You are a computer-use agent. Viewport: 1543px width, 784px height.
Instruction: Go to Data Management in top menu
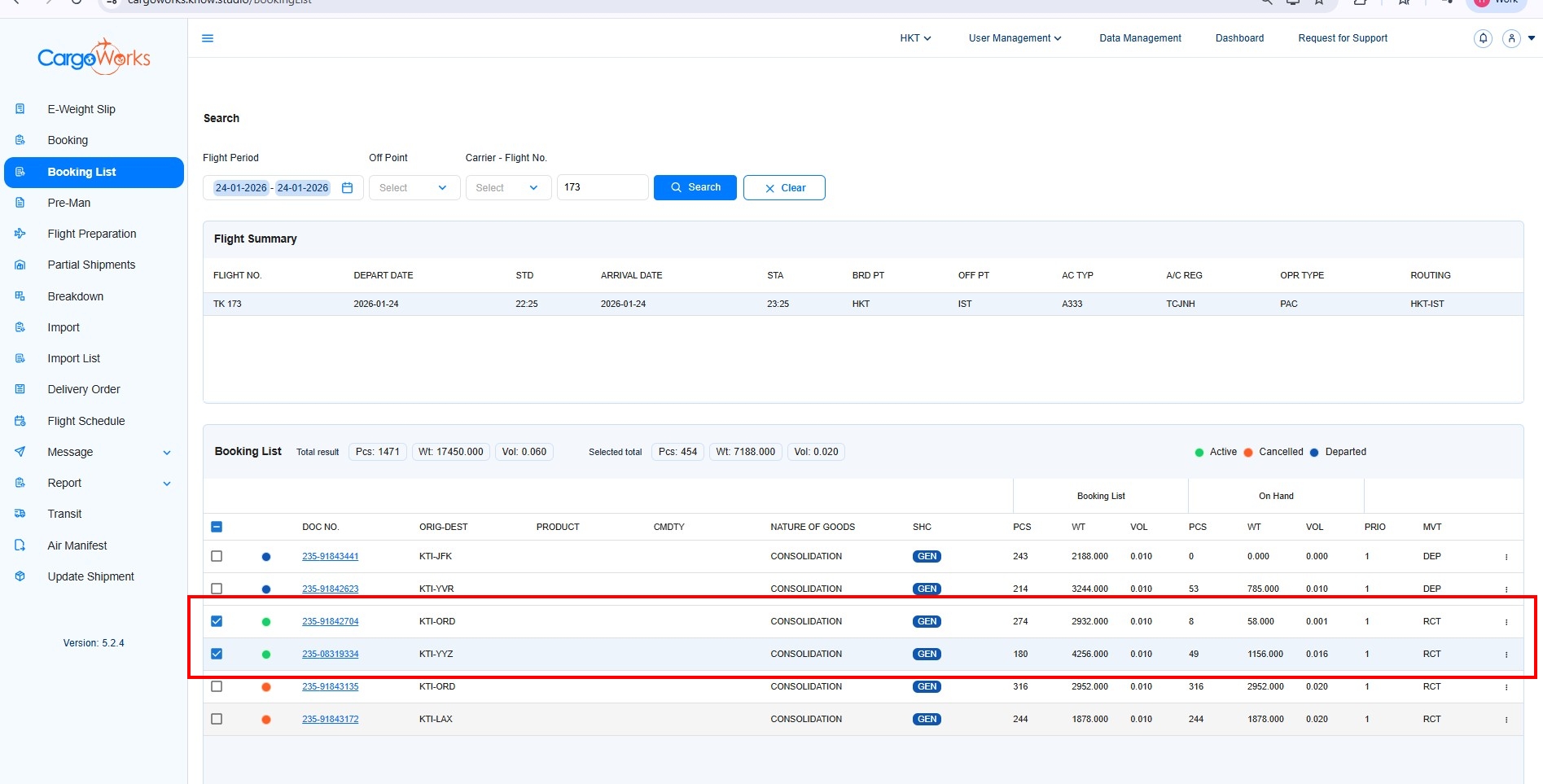point(1140,38)
